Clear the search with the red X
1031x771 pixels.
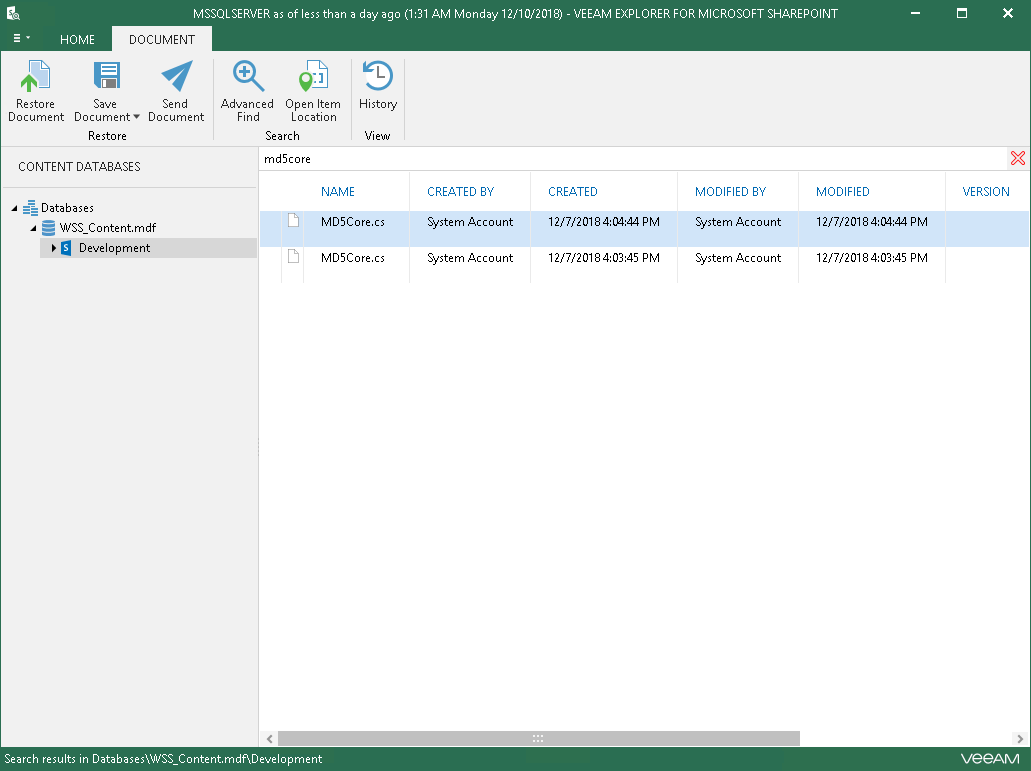(x=1017, y=158)
